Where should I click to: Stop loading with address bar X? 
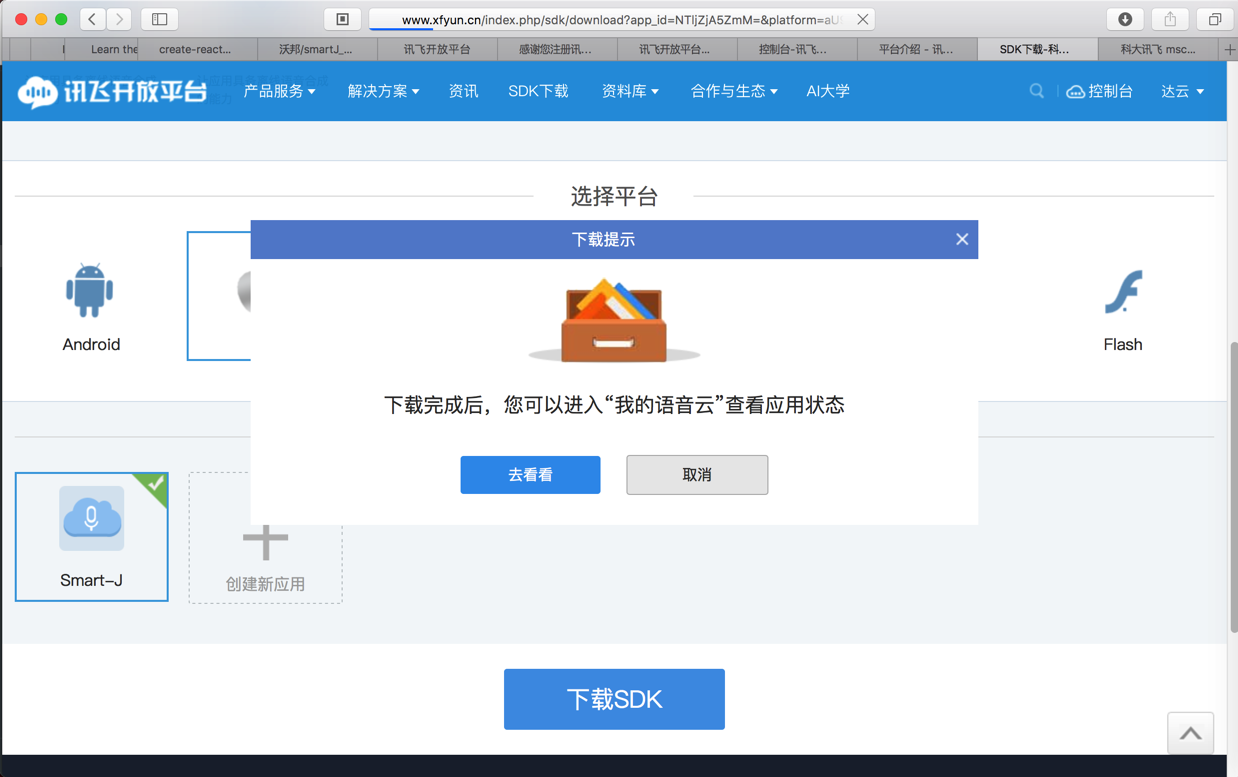[x=863, y=19]
